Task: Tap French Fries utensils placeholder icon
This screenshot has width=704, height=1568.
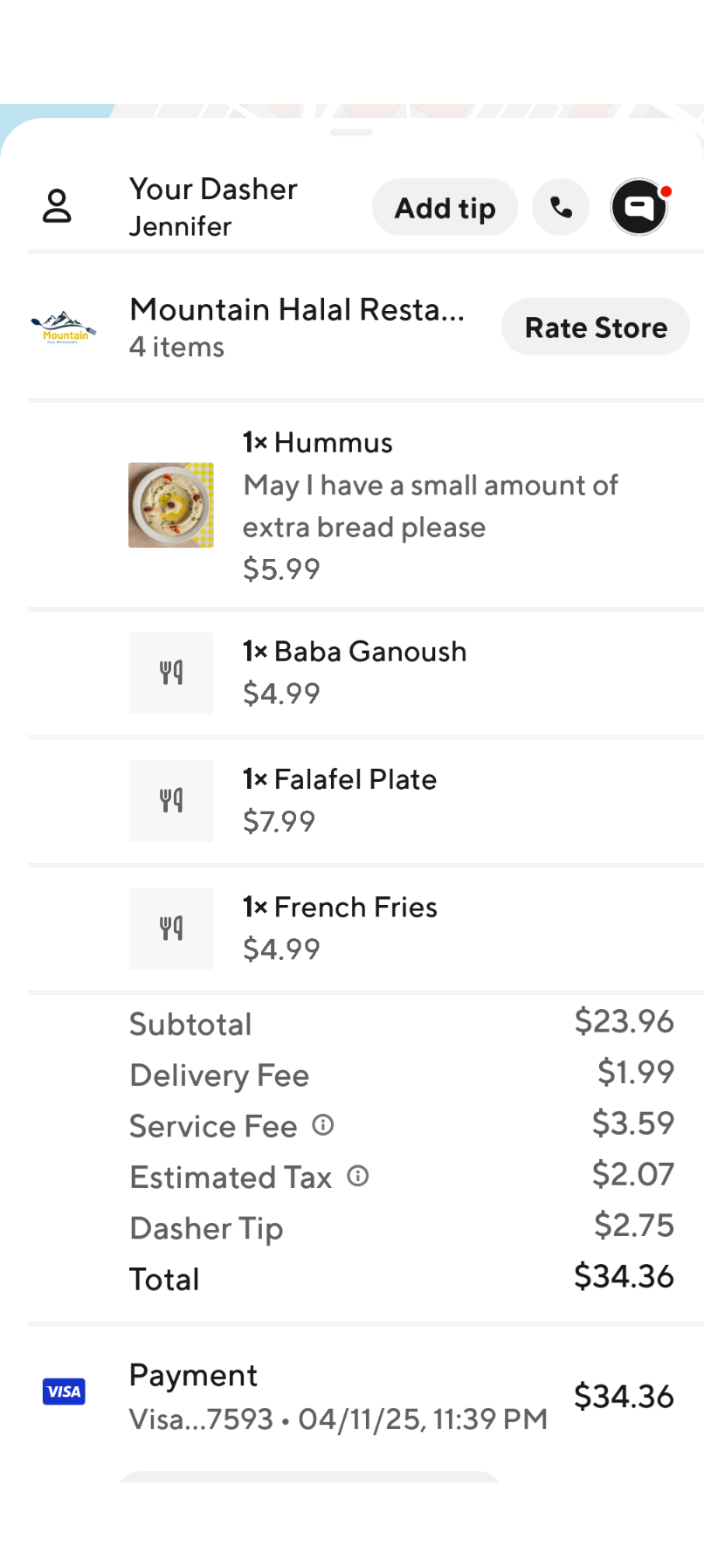Action: (x=171, y=929)
